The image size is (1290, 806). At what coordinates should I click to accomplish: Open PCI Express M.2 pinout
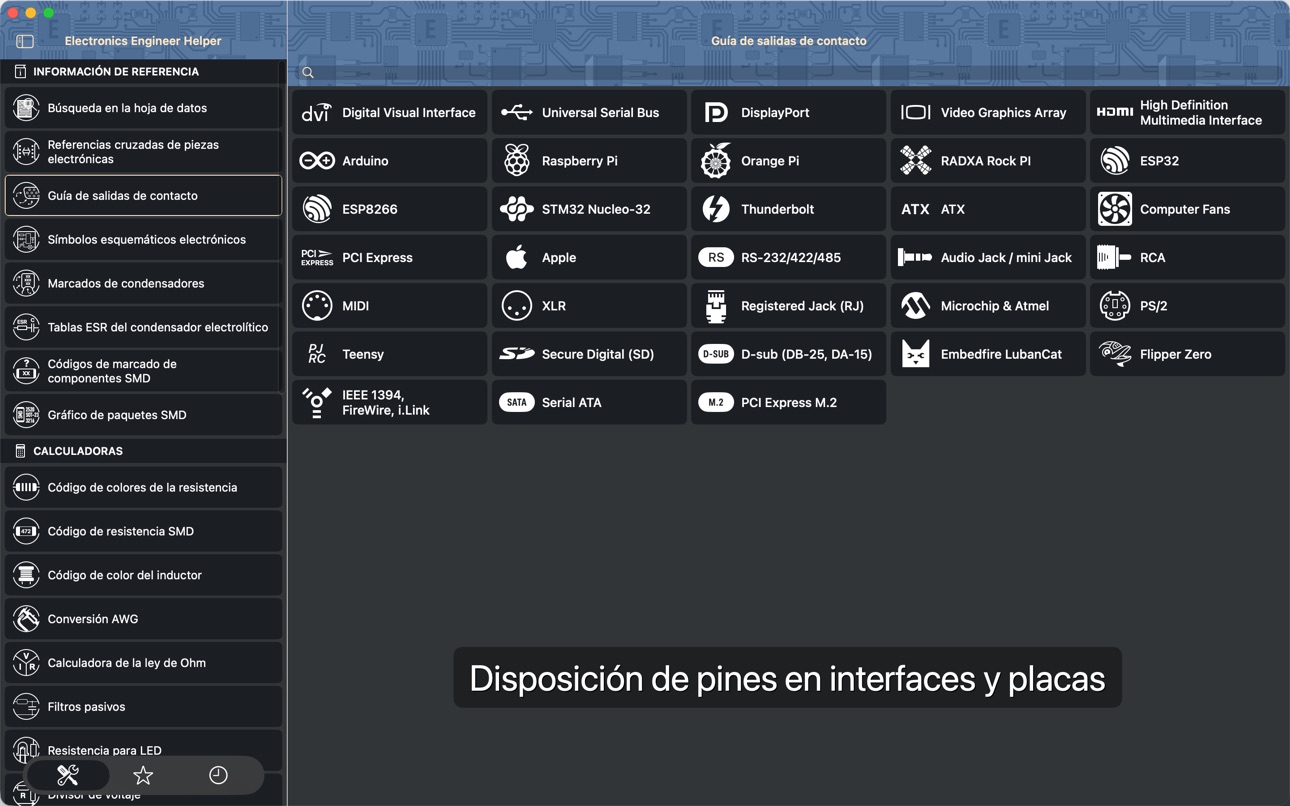pyautogui.click(x=789, y=402)
